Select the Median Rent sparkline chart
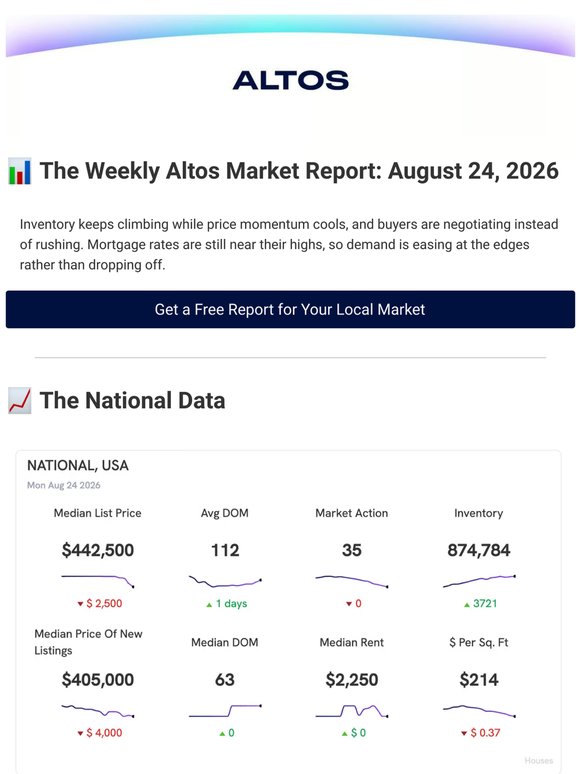Viewport: 580px width, 774px height. tap(351, 711)
